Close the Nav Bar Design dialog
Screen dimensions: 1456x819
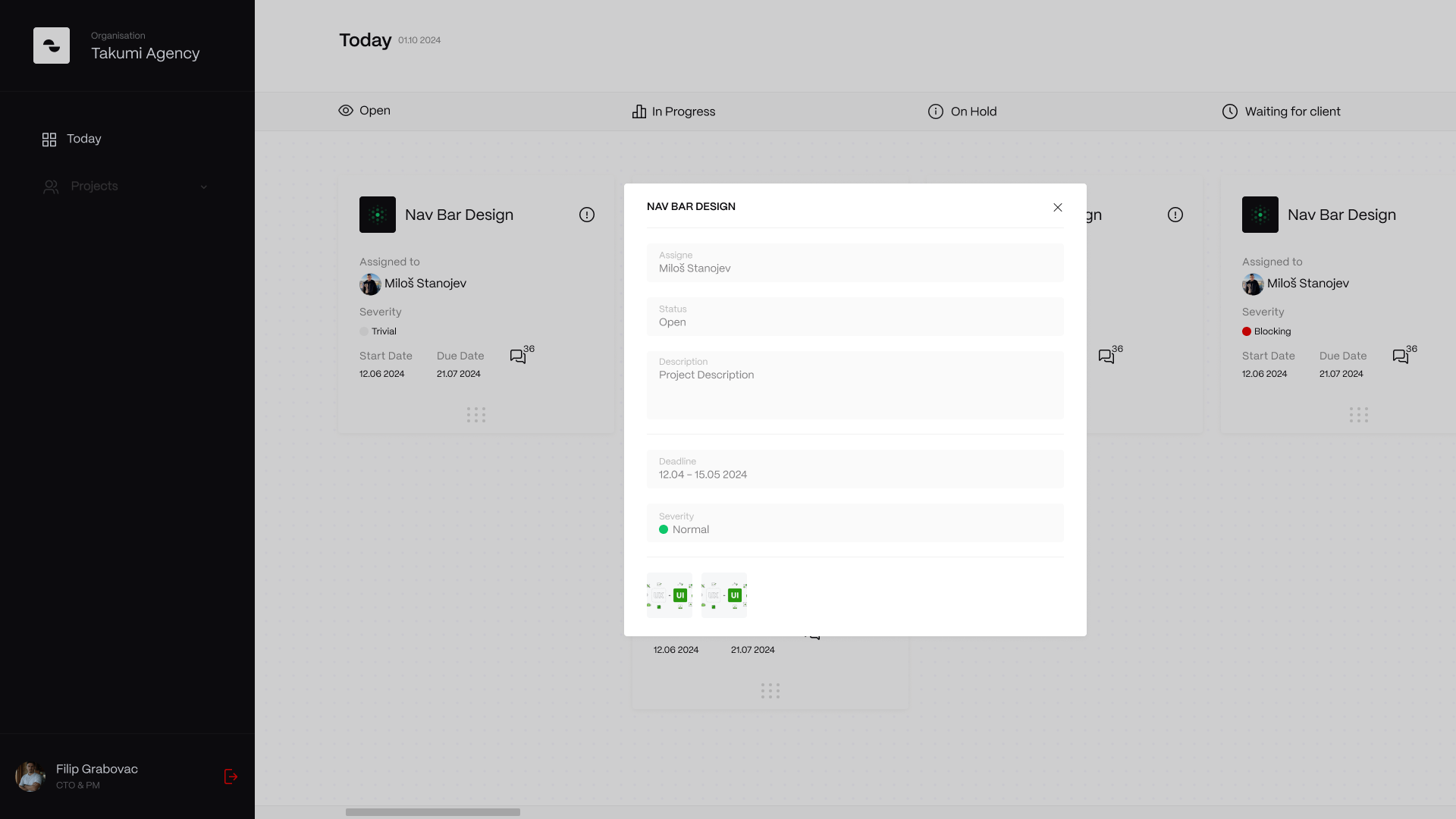tap(1058, 207)
